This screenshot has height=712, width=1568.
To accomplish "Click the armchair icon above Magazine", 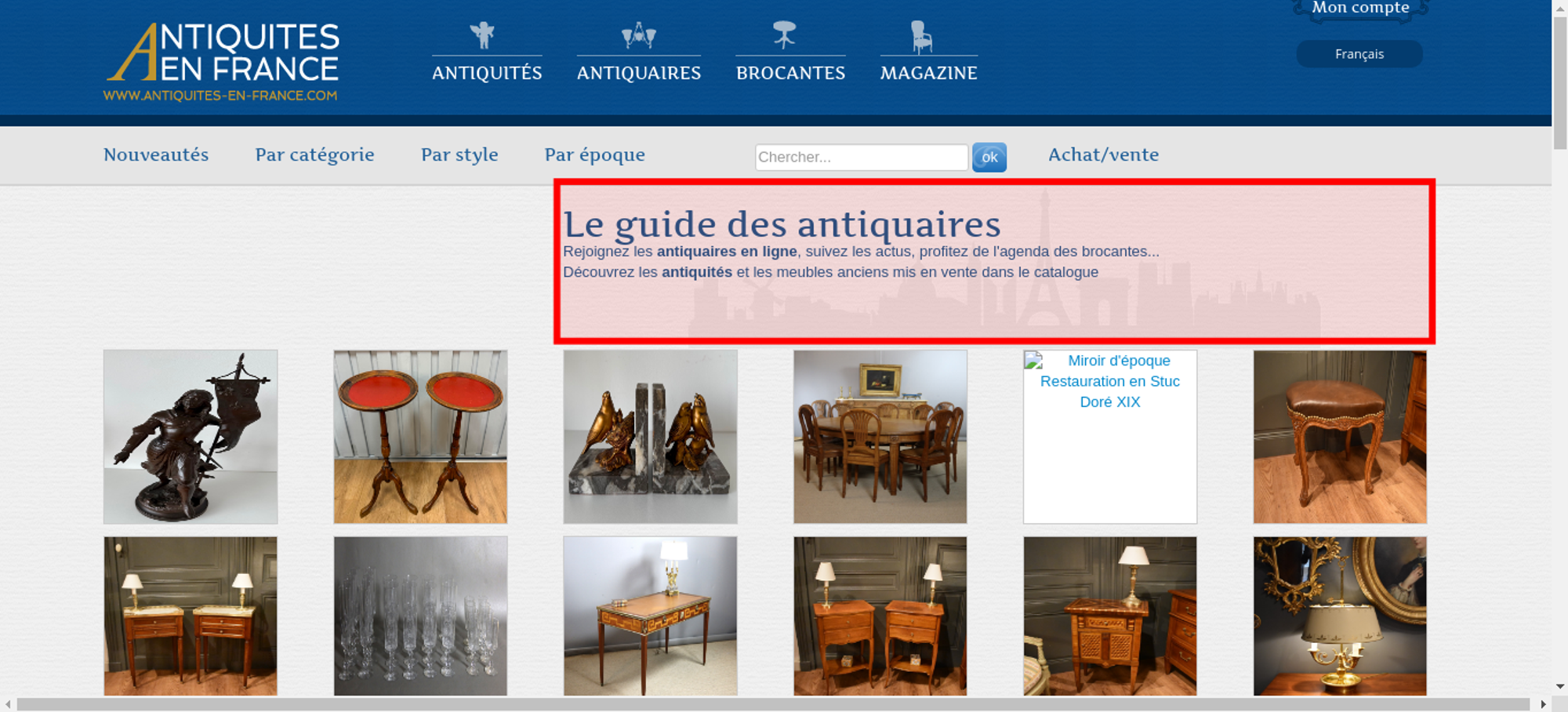I will [x=921, y=37].
